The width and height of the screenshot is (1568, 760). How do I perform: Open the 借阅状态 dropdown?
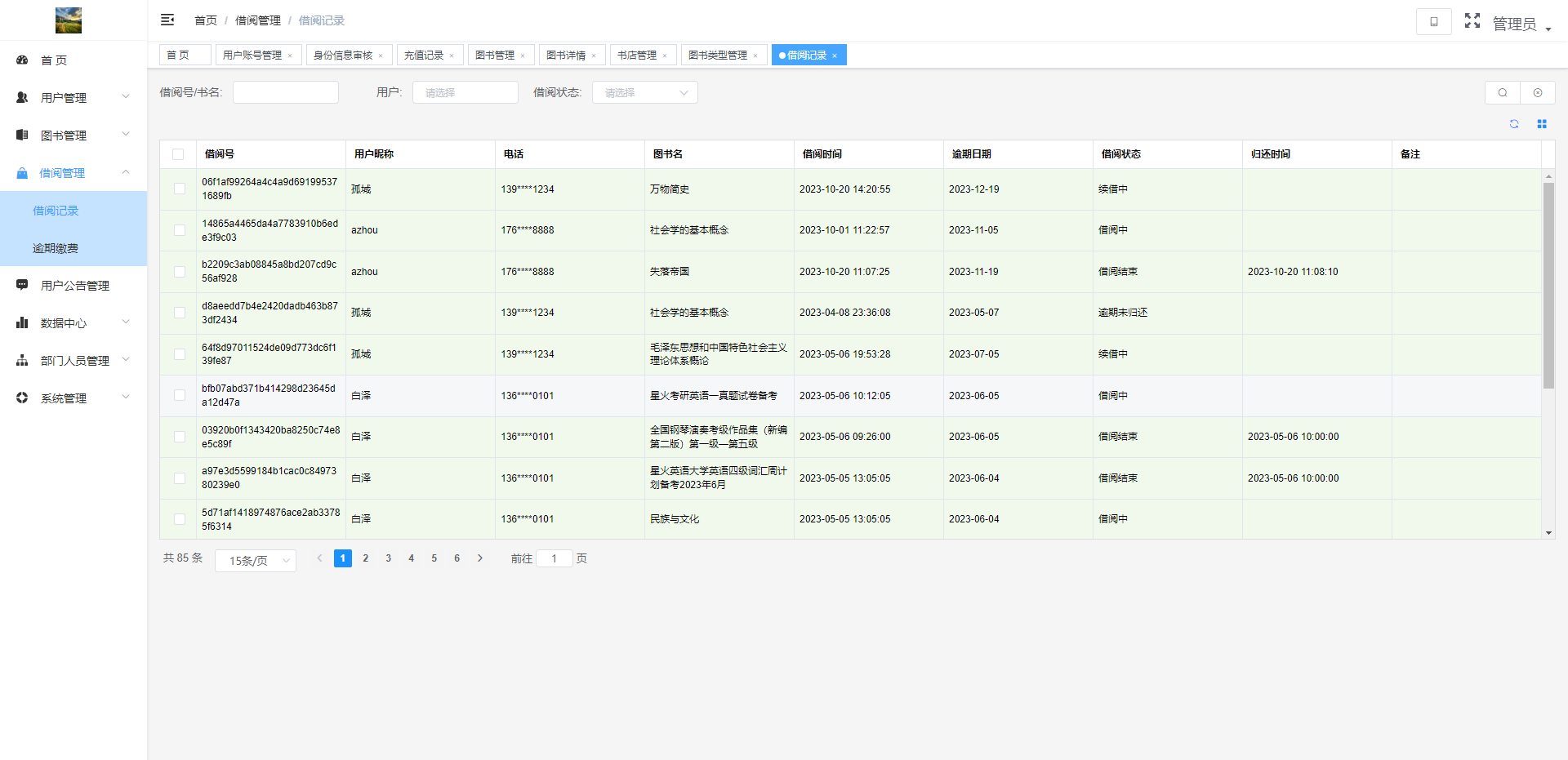[x=644, y=93]
